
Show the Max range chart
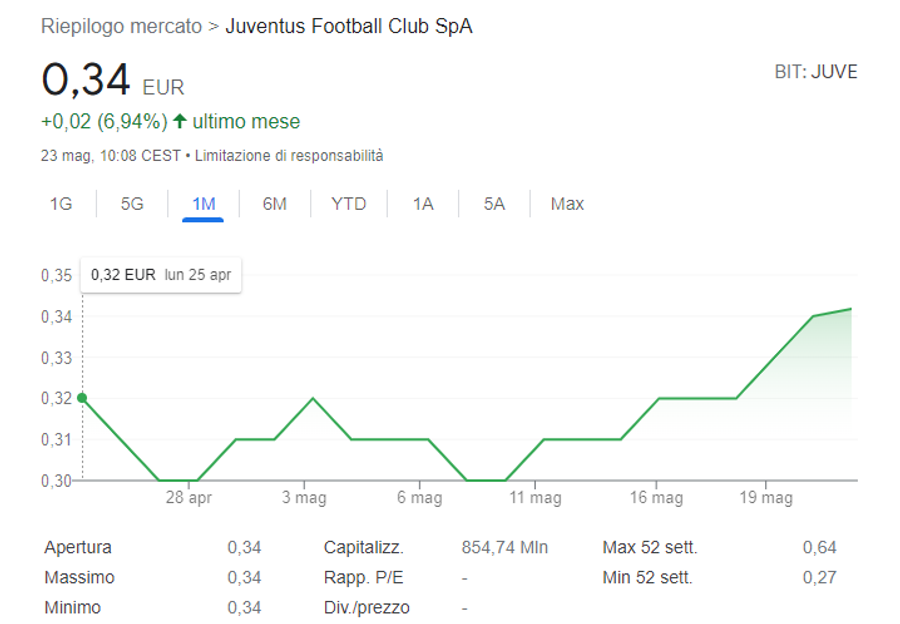567,204
